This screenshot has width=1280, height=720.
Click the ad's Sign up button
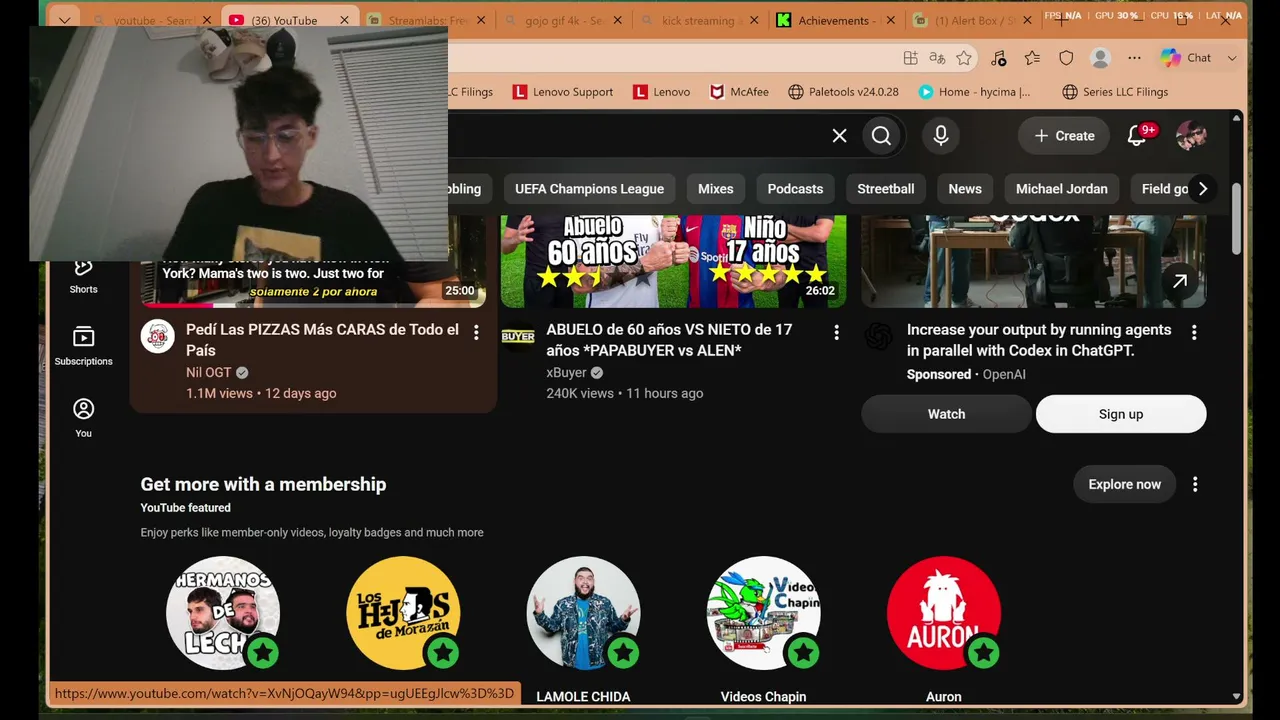pos(1121,414)
